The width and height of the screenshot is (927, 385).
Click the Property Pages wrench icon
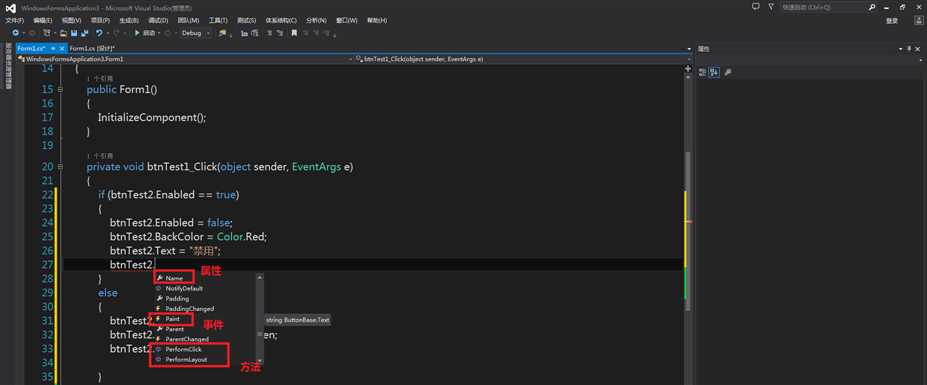[x=727, y=72]
